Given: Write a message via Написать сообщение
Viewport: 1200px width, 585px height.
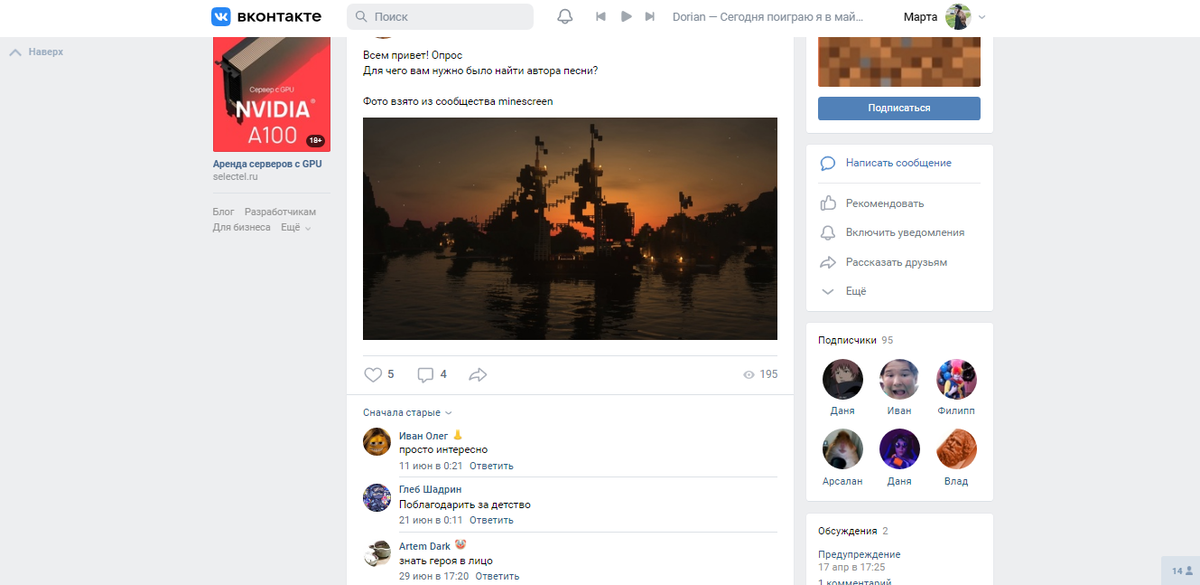Looking at the screenshot, I should [x=899, y=163].
